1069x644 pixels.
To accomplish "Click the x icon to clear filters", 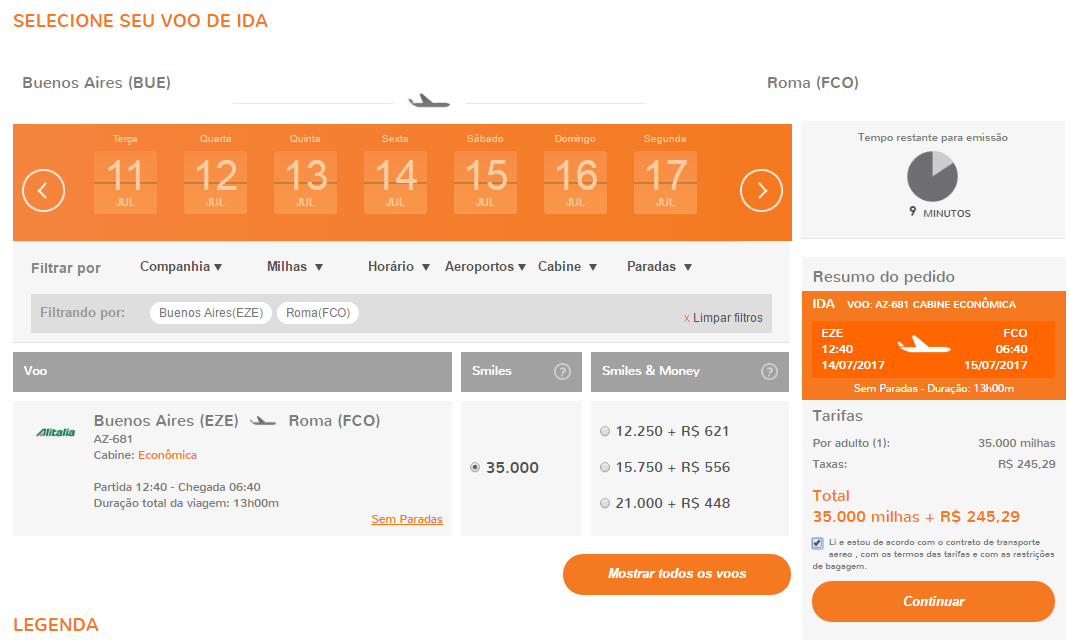I will pos(687,318).
